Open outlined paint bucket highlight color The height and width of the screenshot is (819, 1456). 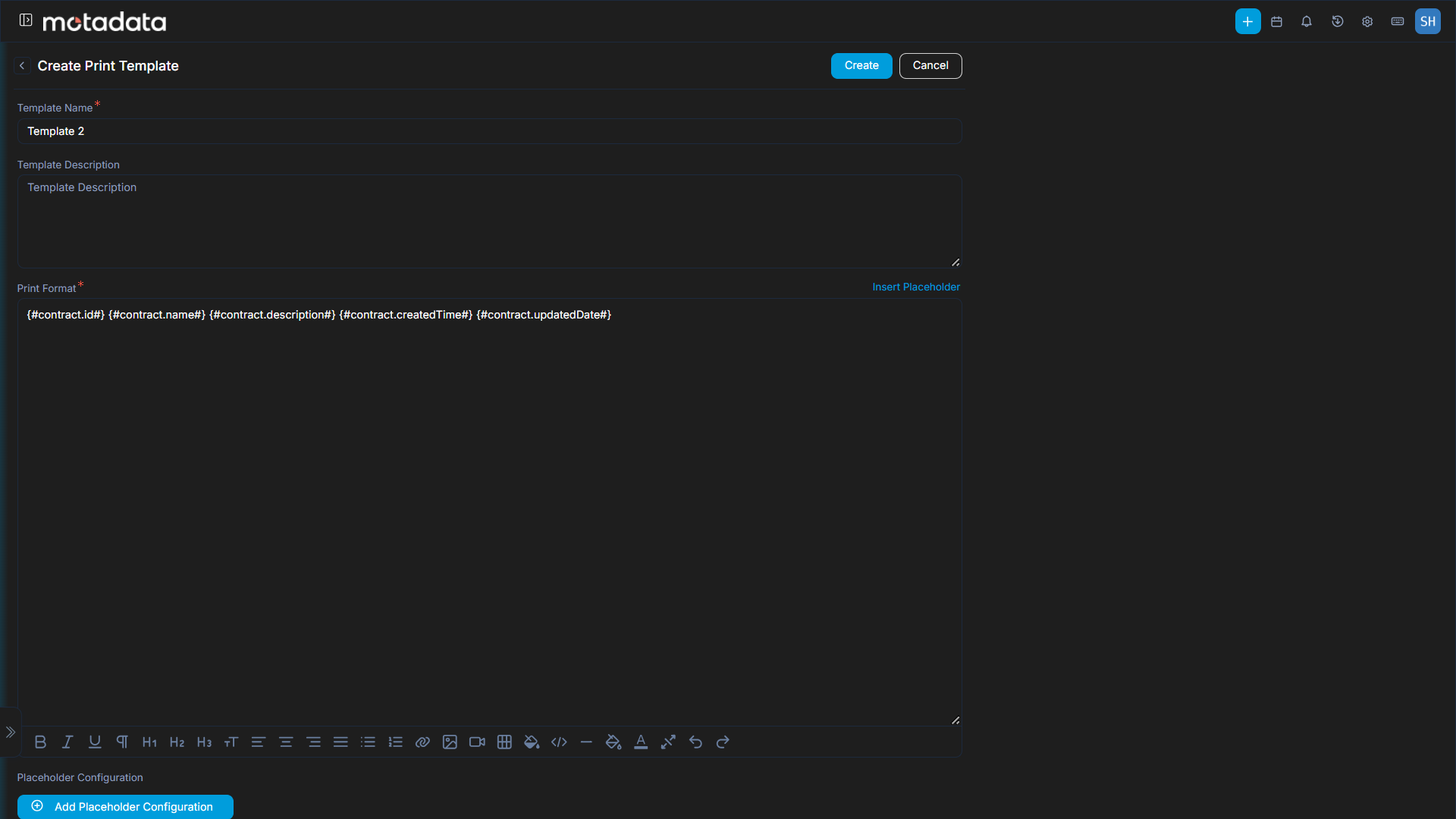click(x=613, y=742)
